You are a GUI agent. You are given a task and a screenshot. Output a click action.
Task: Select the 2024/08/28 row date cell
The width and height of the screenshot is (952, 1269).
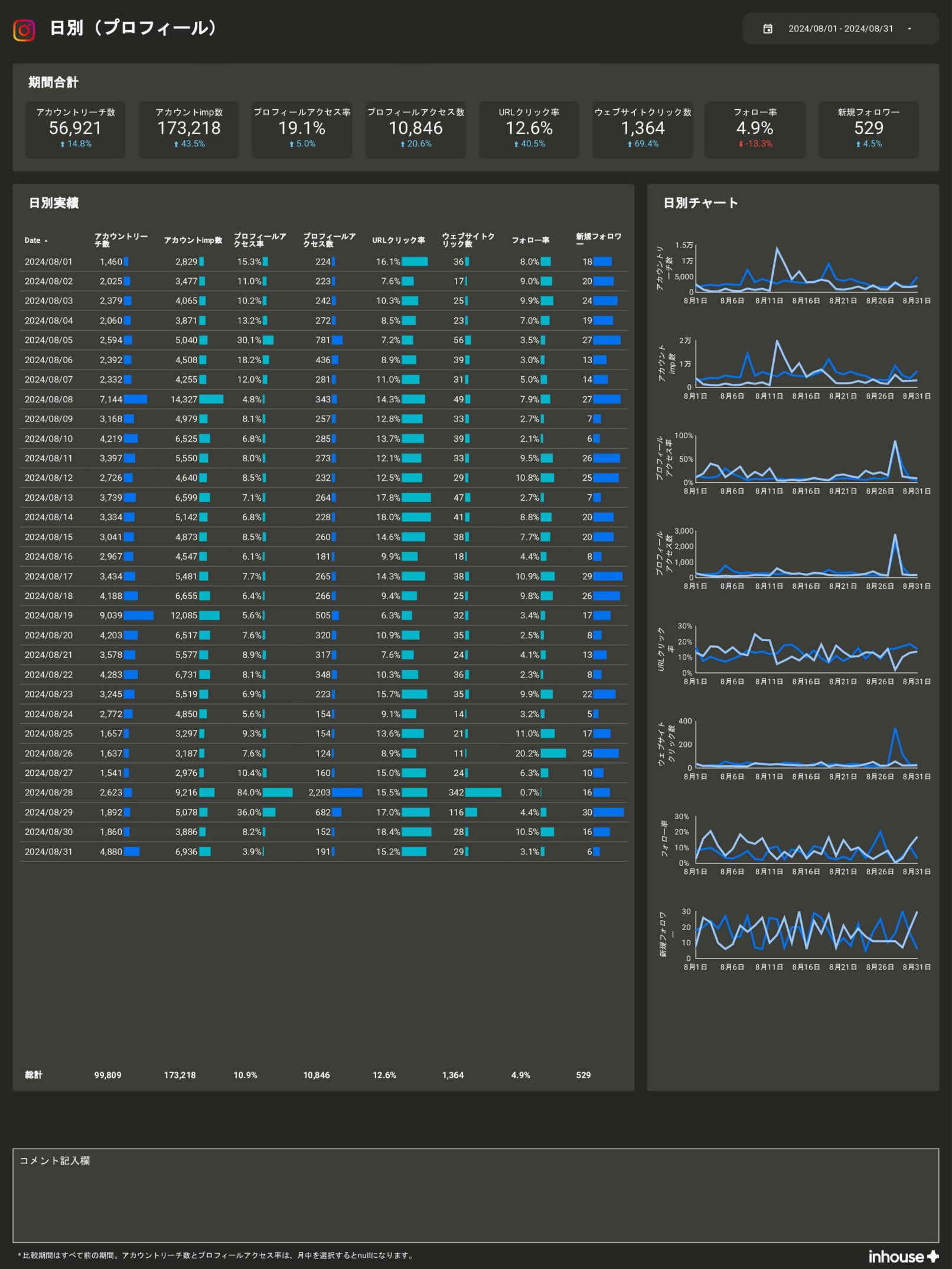pyautogui.click(x=48, y=792)
